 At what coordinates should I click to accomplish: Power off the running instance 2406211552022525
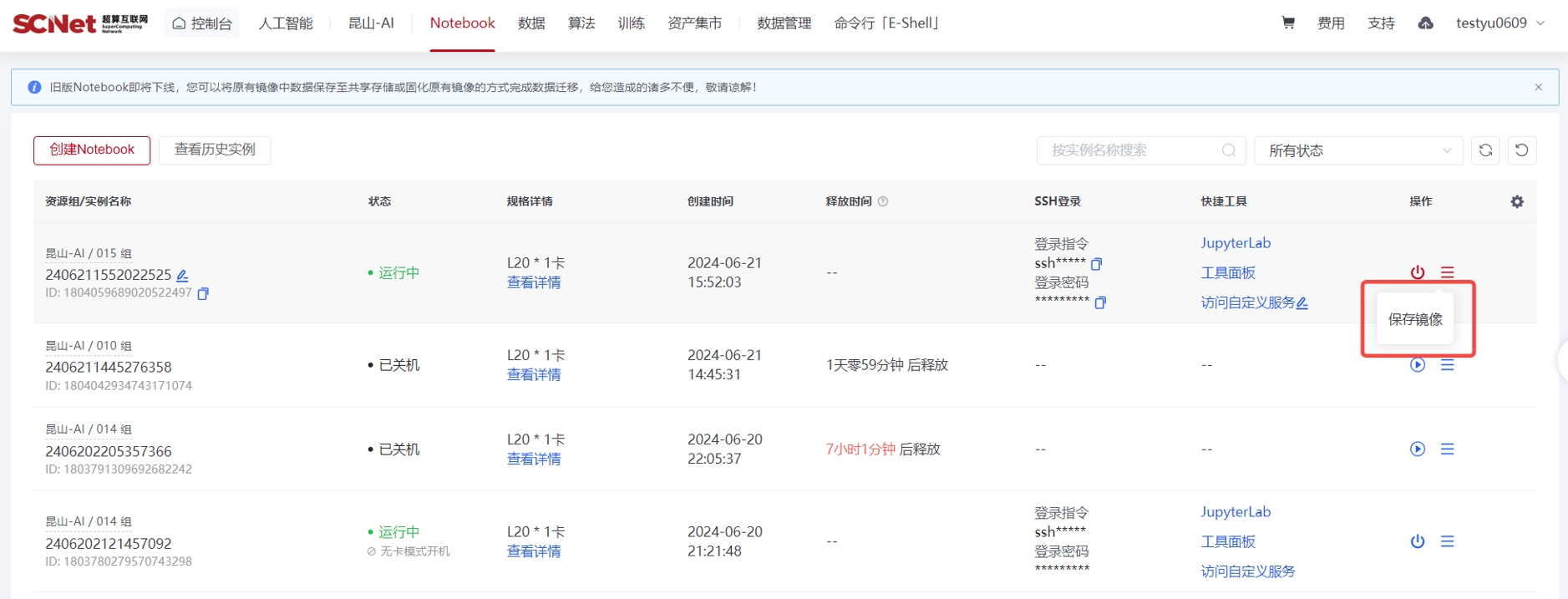click(x=1417, y=272)
